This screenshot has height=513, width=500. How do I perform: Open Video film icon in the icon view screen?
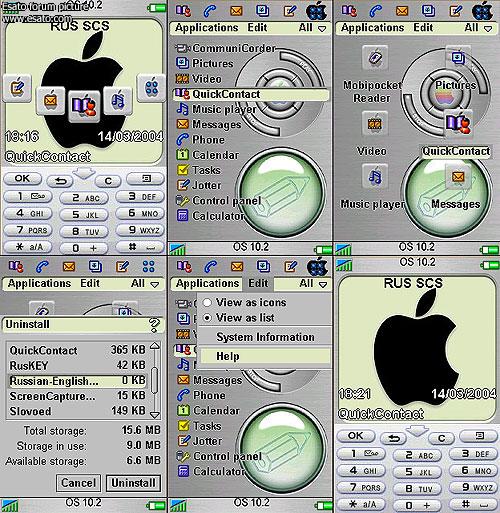[x=375, y=124]
